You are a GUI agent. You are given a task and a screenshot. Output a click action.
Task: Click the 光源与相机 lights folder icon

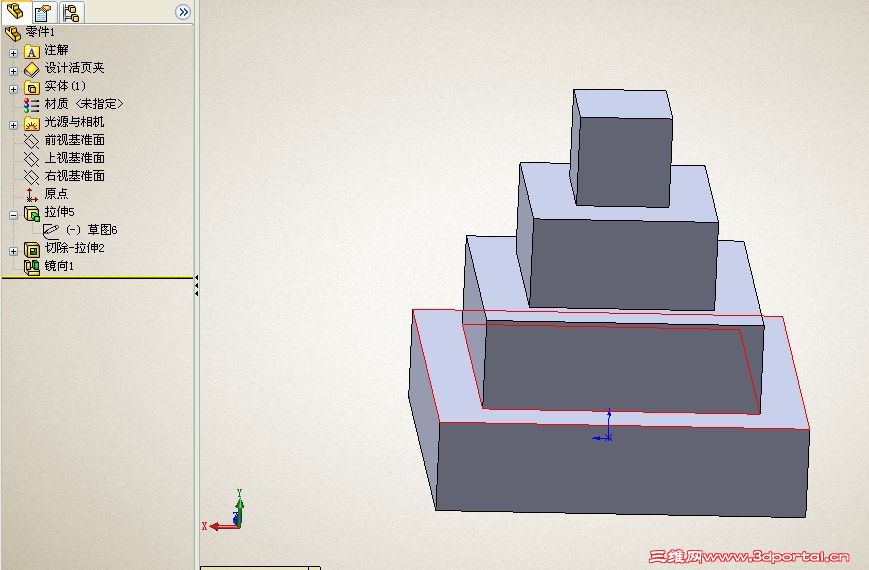pos(32,123)
